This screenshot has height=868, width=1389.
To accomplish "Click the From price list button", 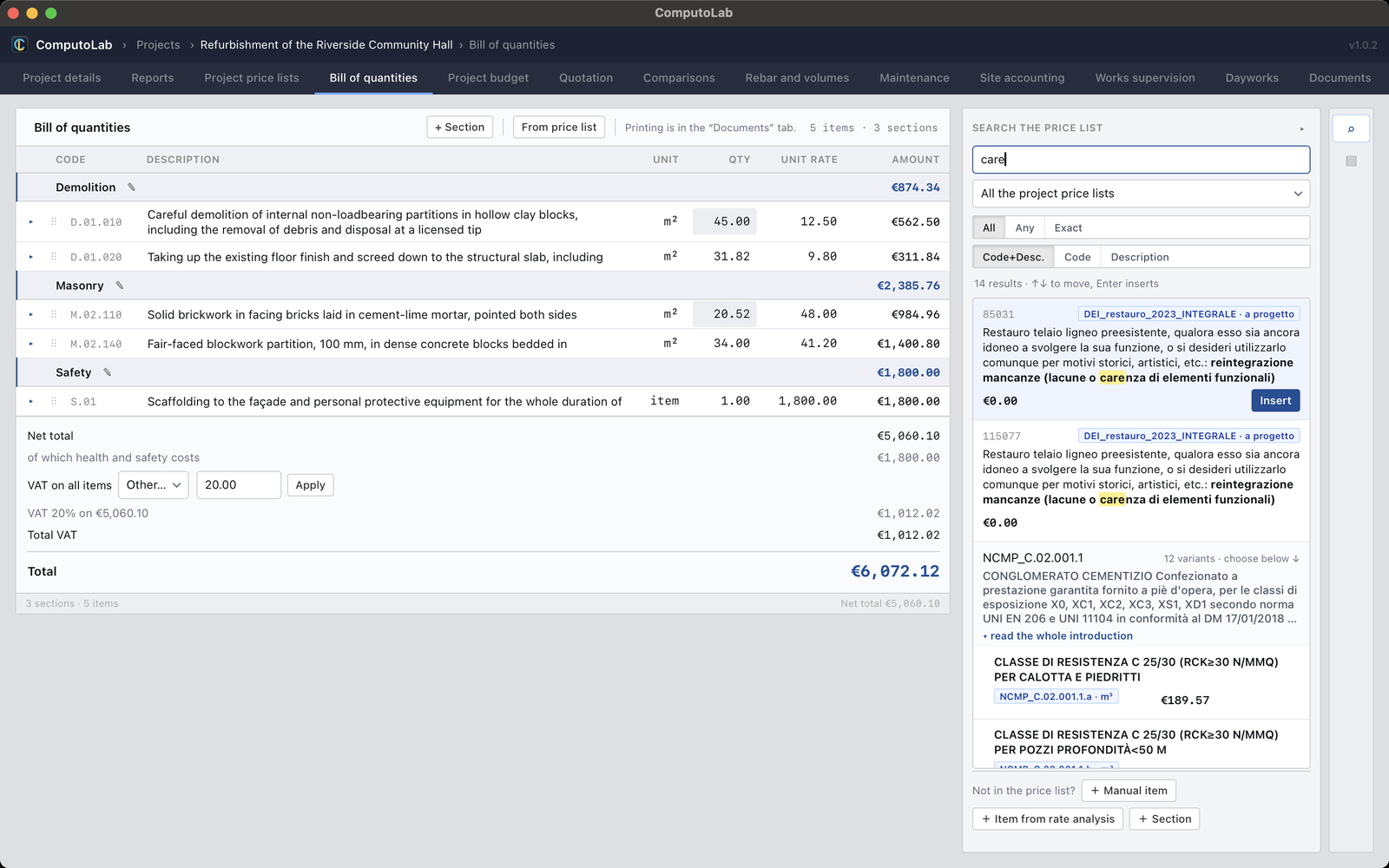I will pos(559,128).
